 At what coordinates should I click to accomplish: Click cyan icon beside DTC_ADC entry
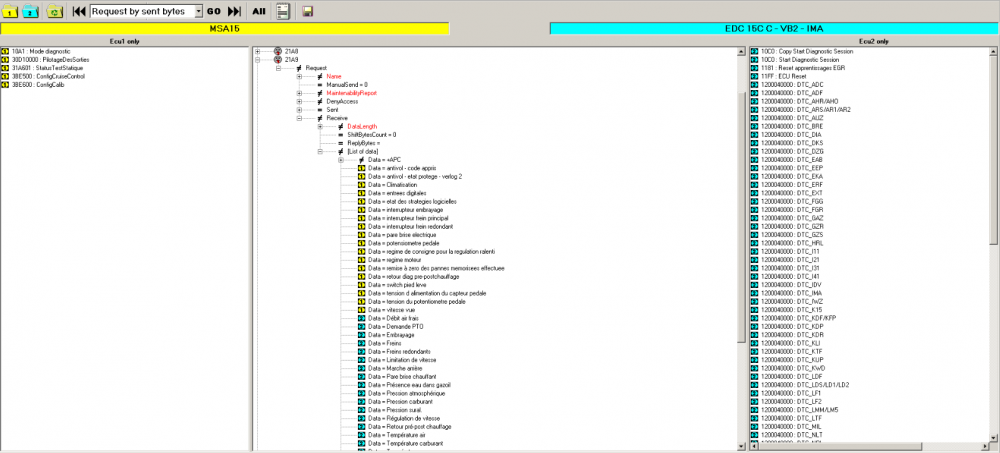point(754,84)
